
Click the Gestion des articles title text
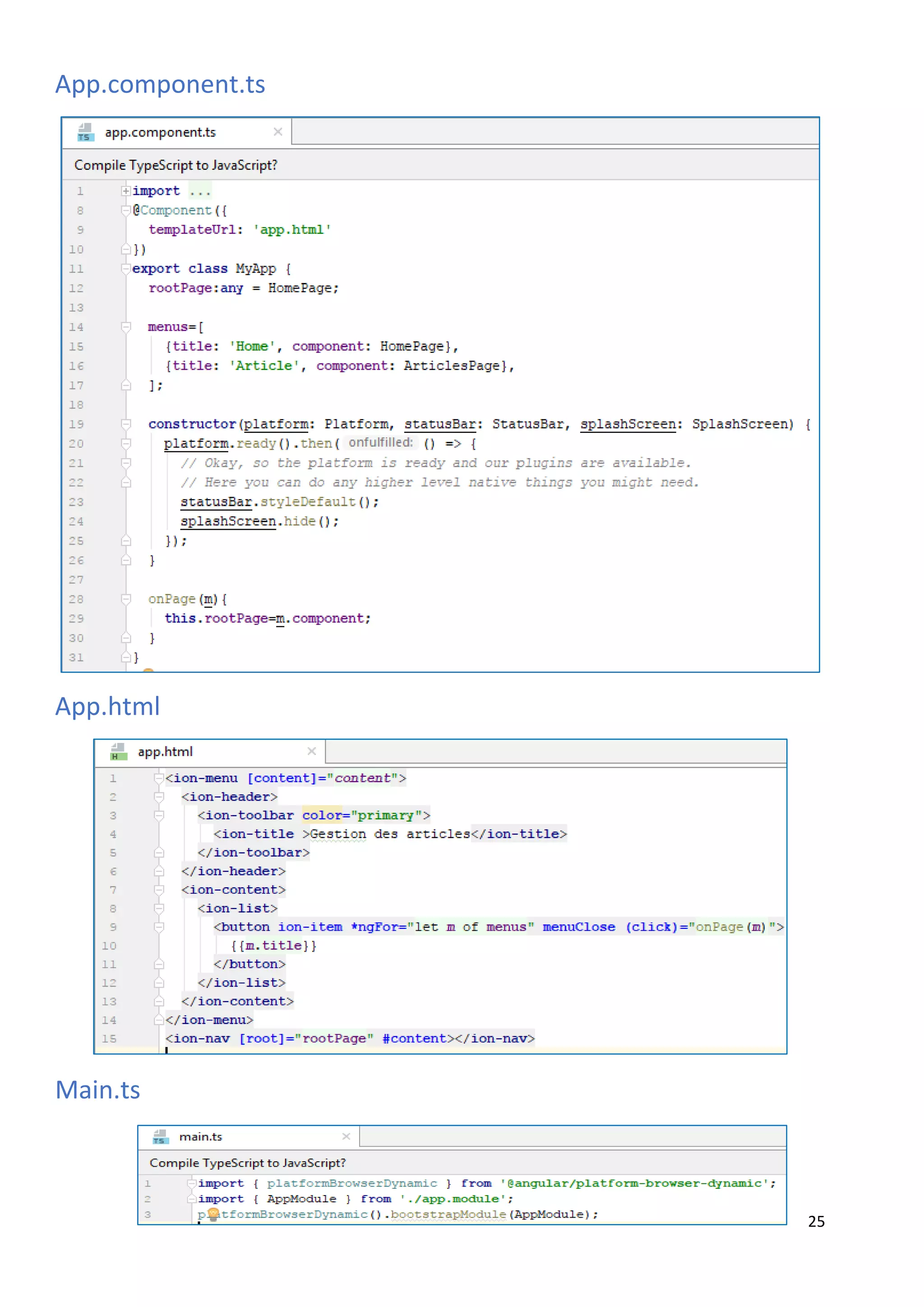coord(390,834)
